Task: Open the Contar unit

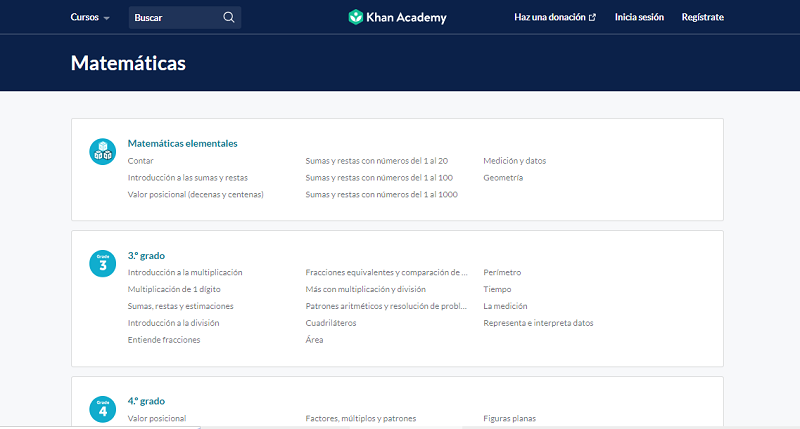Action: pyautogui.click(x=140, y=161)
